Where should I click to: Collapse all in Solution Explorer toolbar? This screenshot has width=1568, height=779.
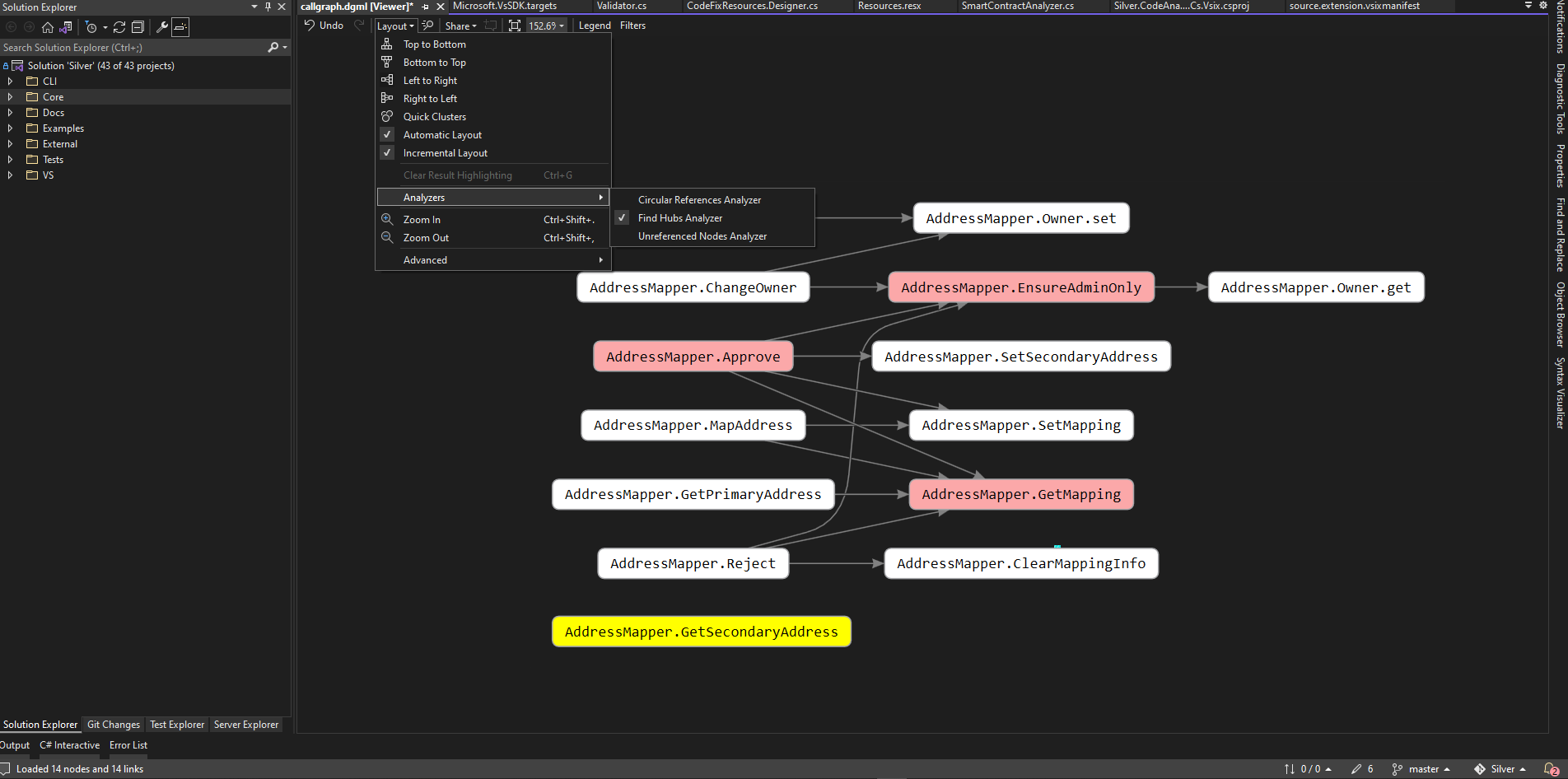[x=138, y=27]
